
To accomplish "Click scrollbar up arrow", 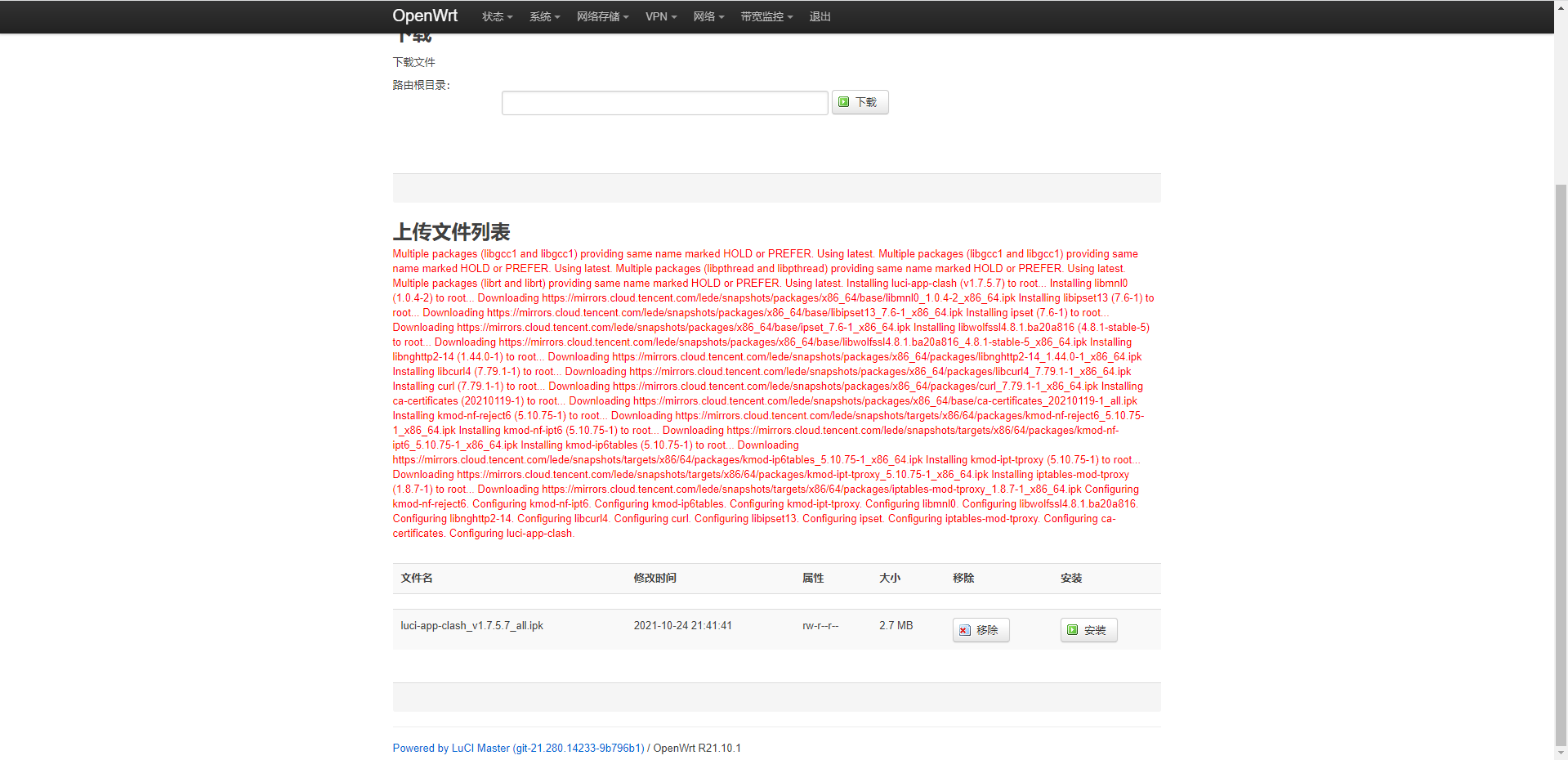I will (x=1561, y=7).
